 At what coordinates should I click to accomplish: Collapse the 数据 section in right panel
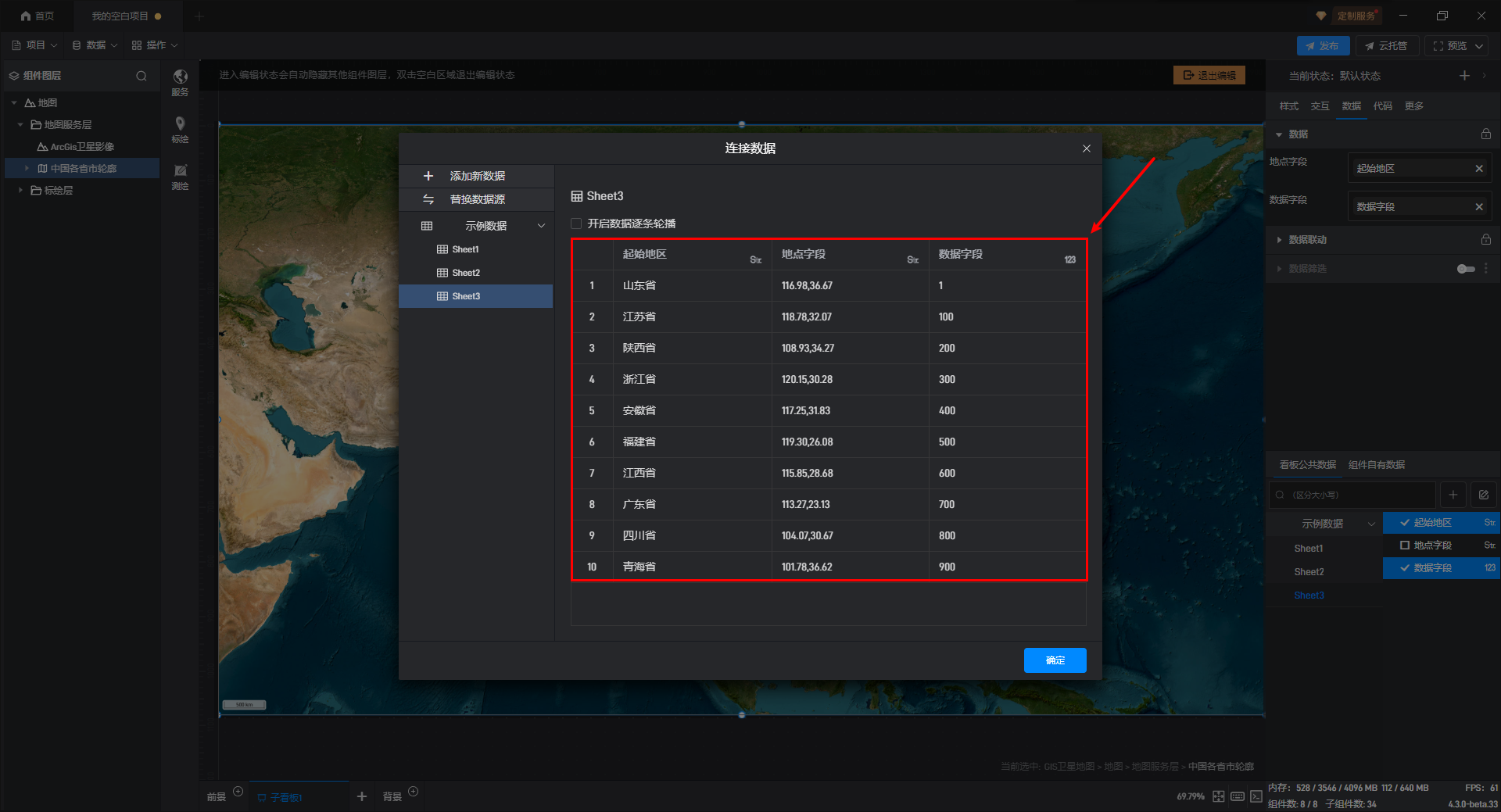tap(1279, 134)
